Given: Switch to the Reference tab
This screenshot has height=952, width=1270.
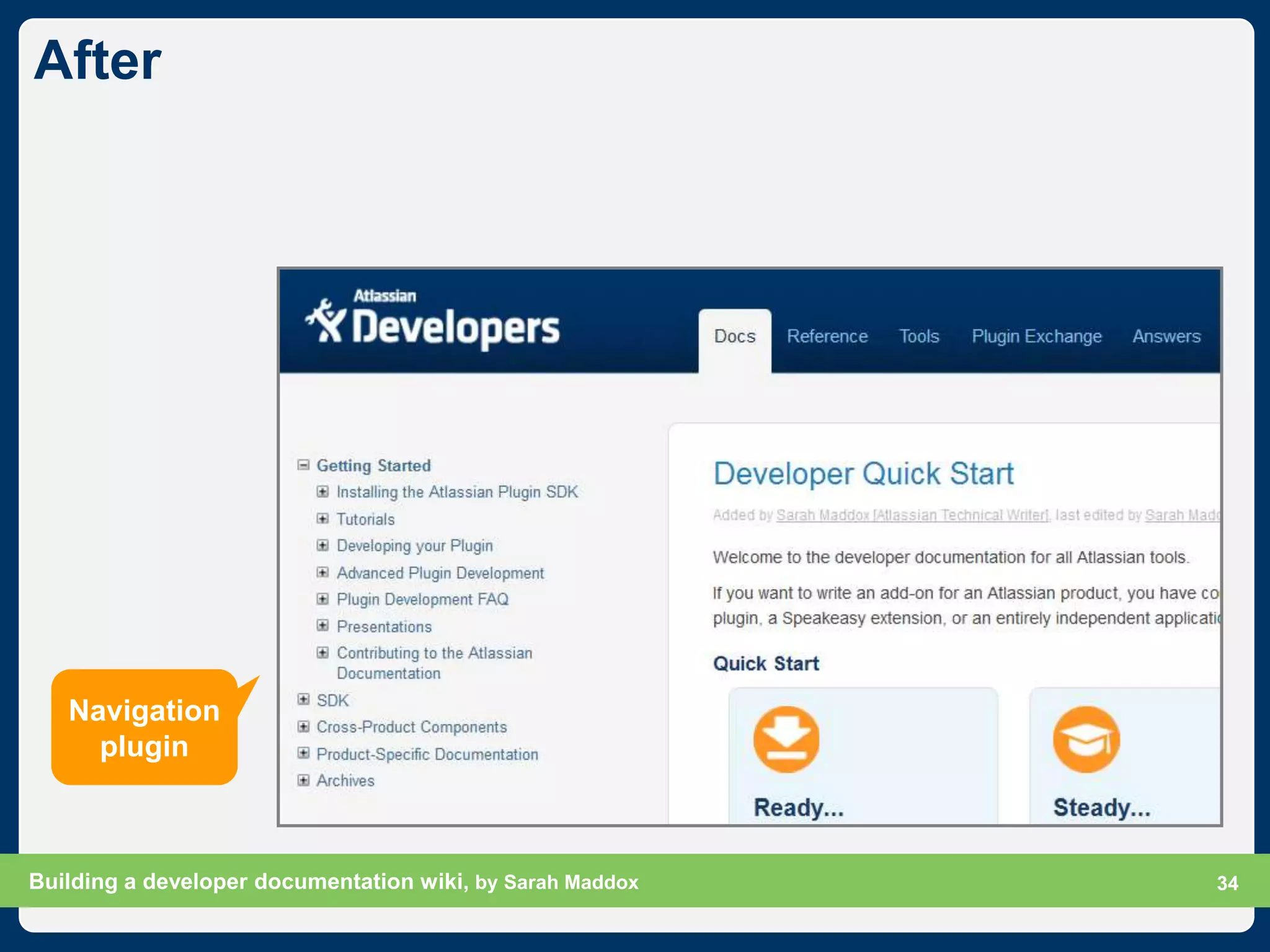Looking at the screenshot, I should 827,337.
